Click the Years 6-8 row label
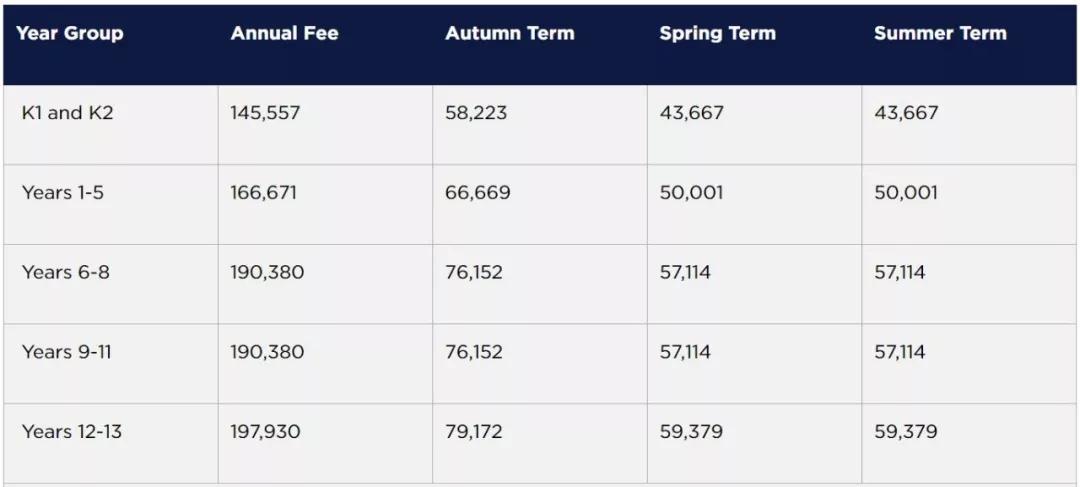This screenshot has width=1080, height=487. (65, 272)
